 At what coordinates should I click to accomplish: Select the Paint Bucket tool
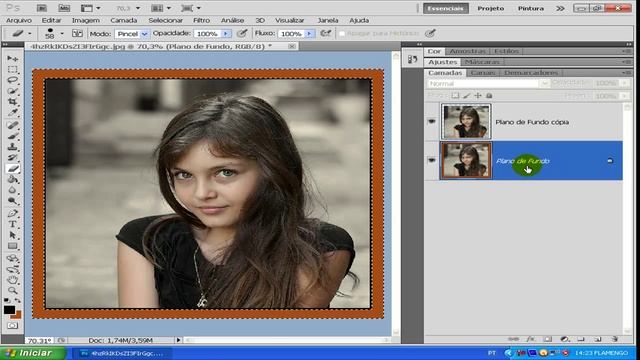(12, 179)
